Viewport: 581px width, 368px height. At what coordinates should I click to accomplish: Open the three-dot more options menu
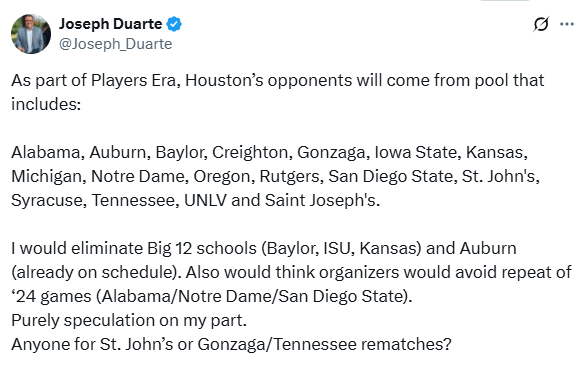[567, 24]
